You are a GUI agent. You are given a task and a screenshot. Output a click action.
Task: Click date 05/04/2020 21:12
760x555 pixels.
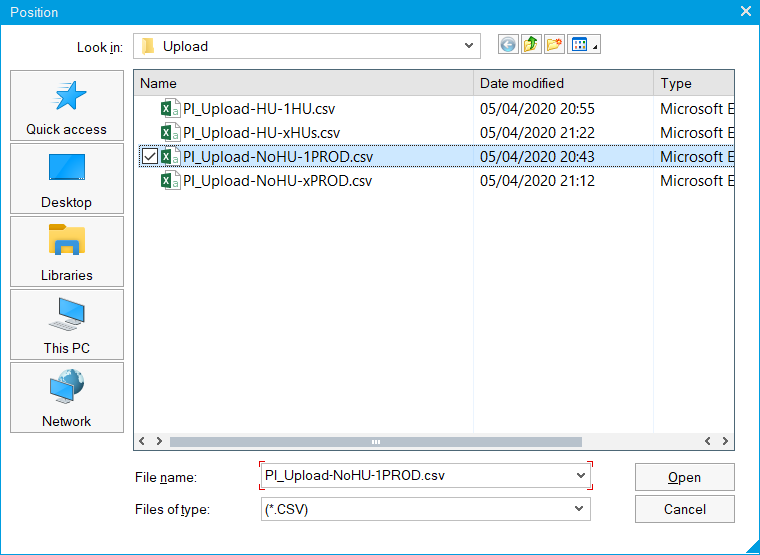coord(537,181)
